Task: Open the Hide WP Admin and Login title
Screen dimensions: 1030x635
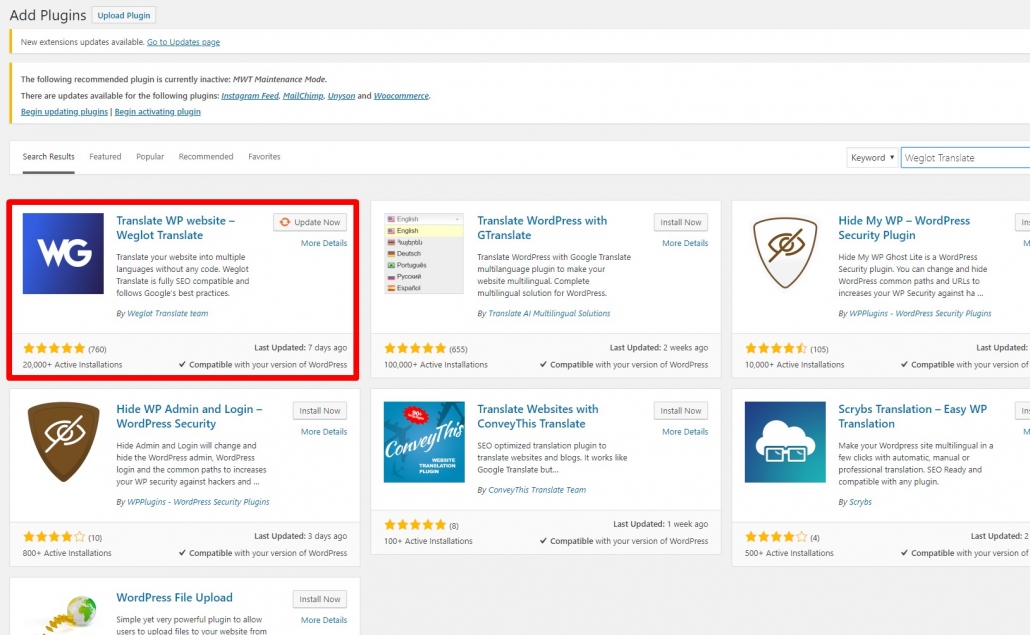Action: click(x=189, y=416)
